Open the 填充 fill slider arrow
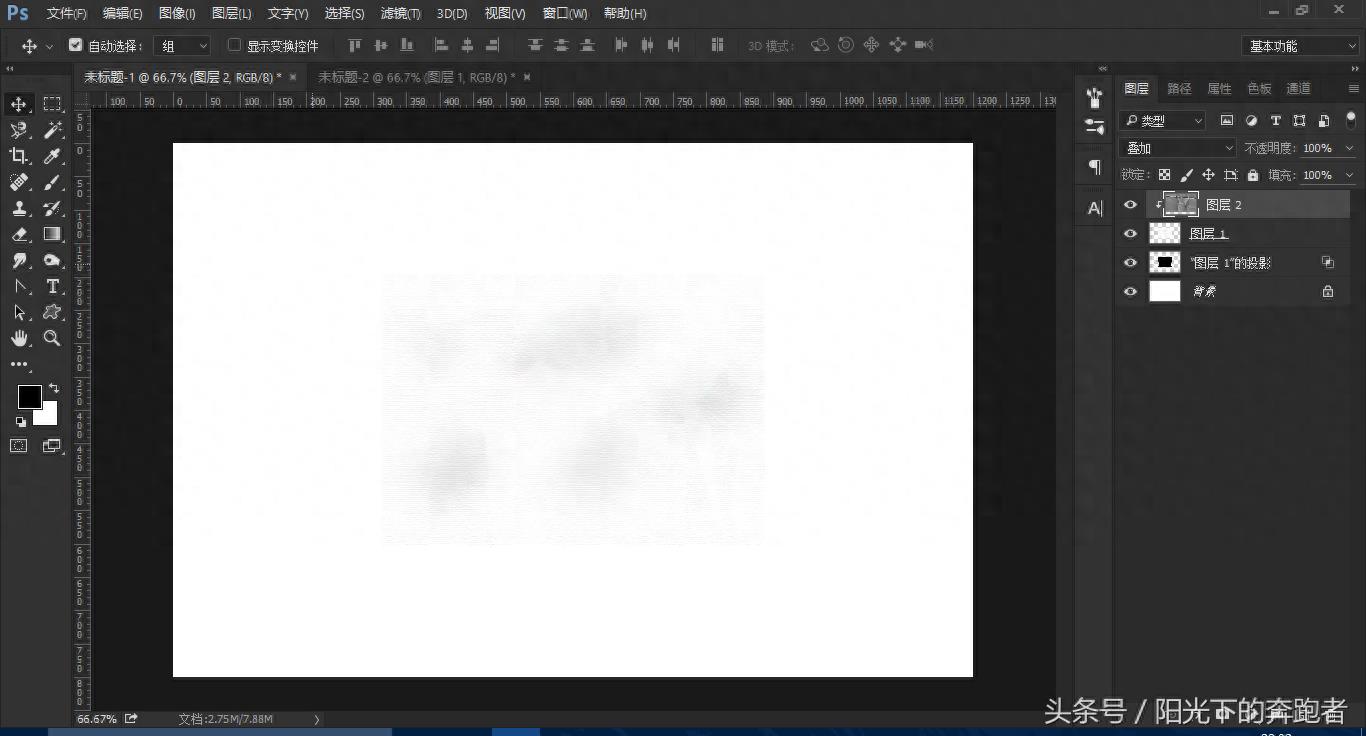 (1349, 175)
